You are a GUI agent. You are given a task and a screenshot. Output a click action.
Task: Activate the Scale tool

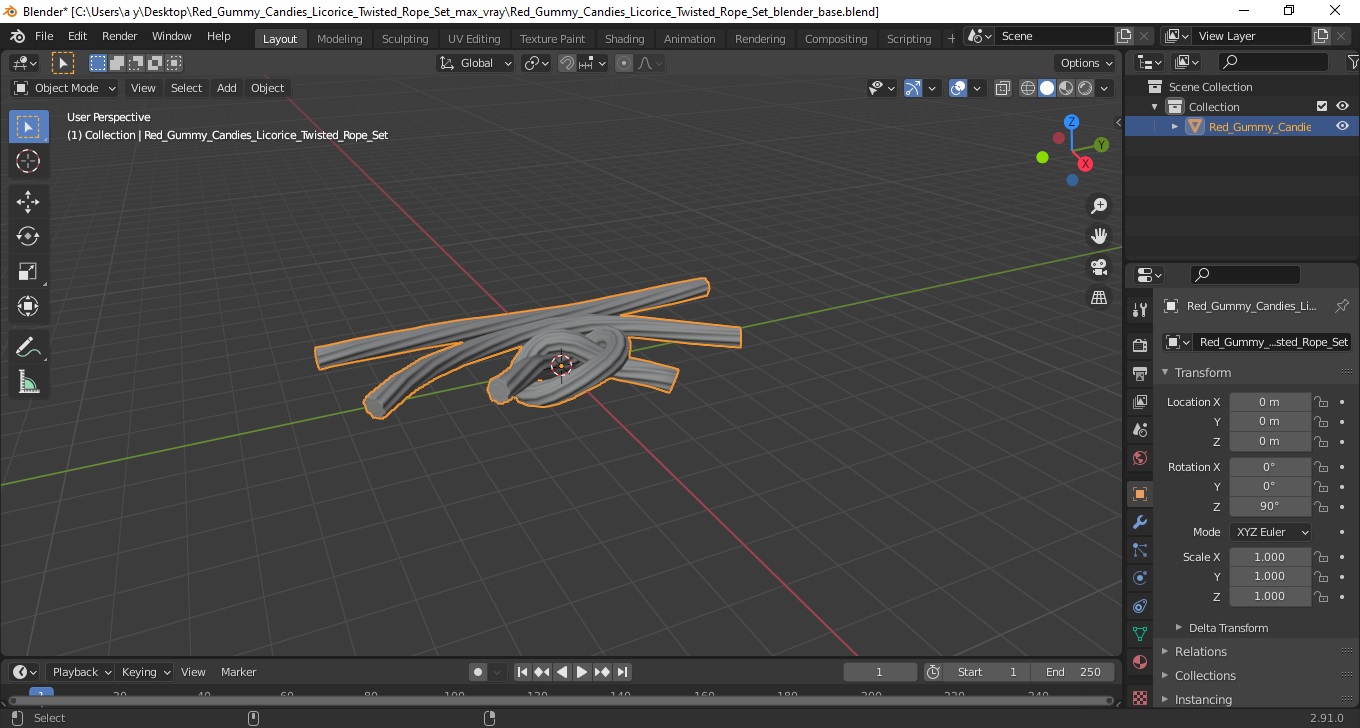(28, 272)
